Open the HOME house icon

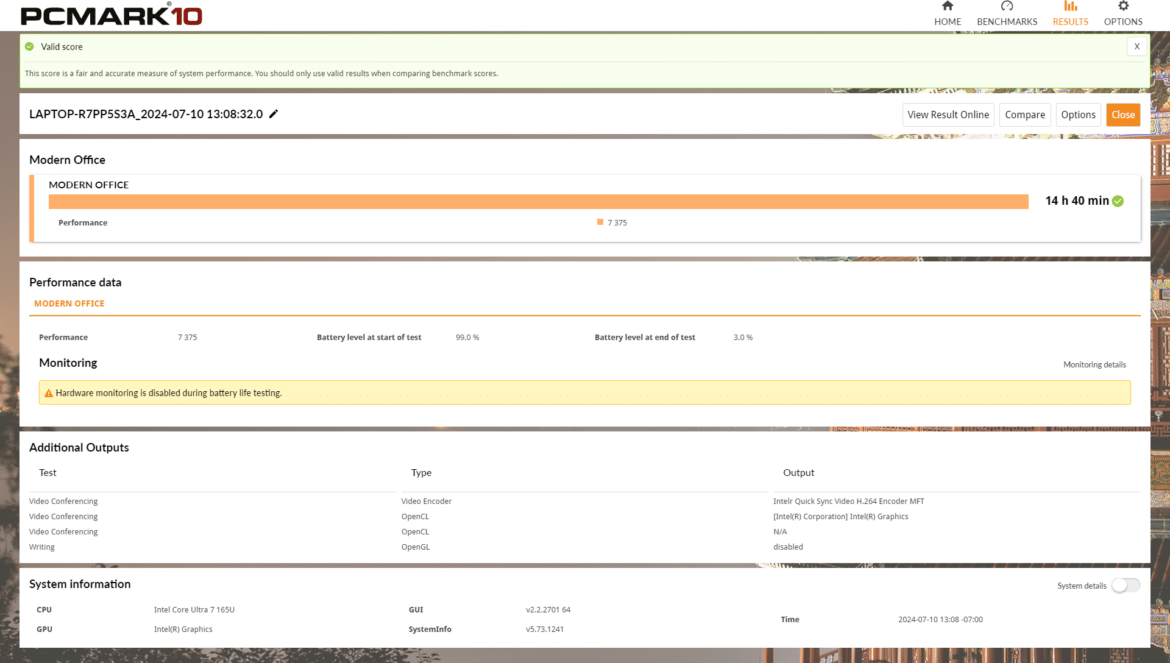click(x=947, y=6)
